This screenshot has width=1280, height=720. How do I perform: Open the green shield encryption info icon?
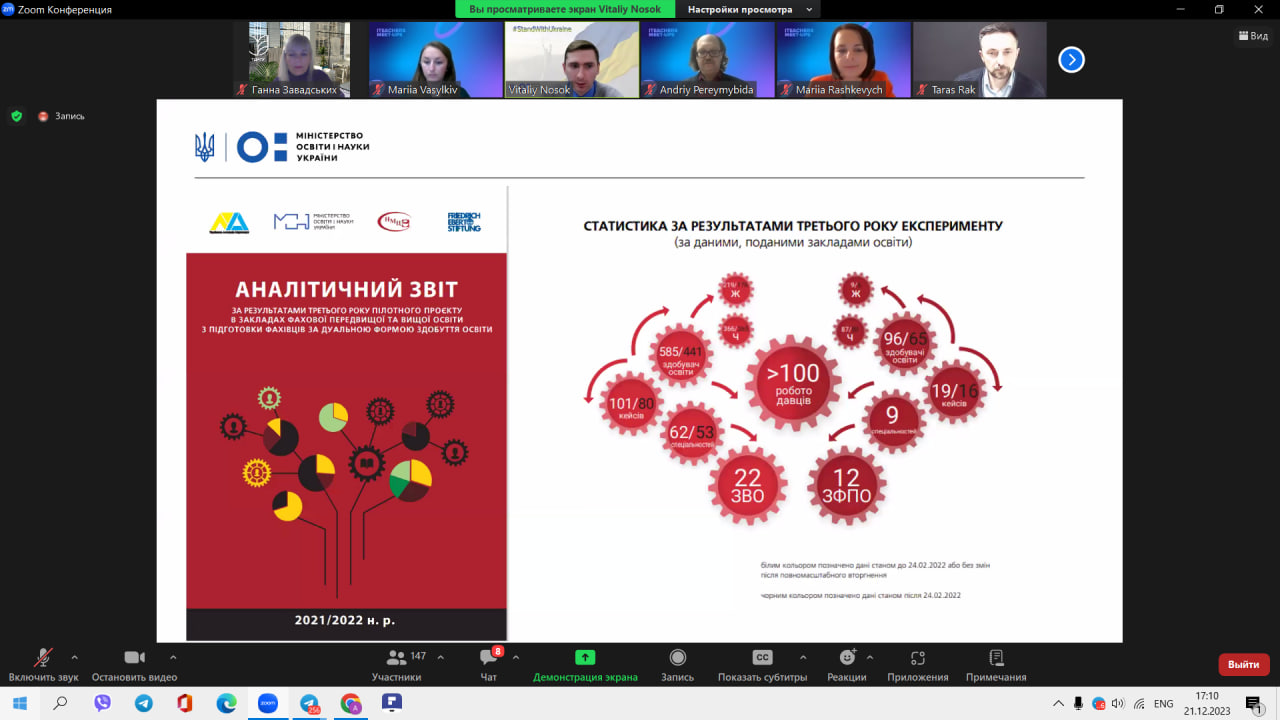[16, 116]
